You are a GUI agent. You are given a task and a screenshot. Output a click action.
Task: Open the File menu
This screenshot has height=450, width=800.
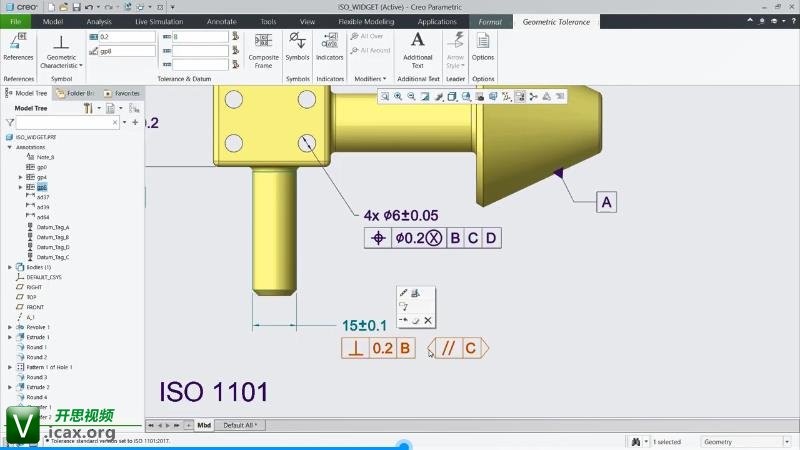pyautogui.click(x=16, y=21)
